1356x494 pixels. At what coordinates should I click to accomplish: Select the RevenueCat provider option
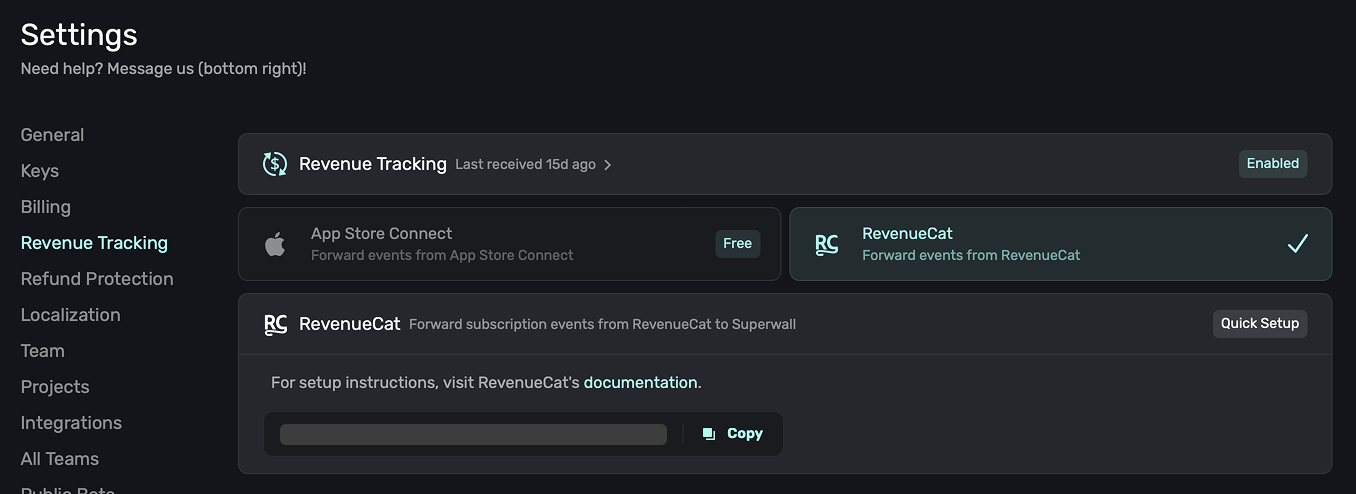click(x=1060, y=244)
